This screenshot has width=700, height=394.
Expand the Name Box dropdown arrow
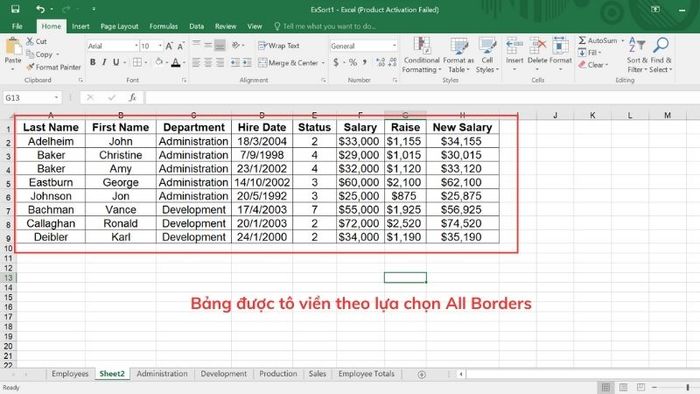[56, 98]
